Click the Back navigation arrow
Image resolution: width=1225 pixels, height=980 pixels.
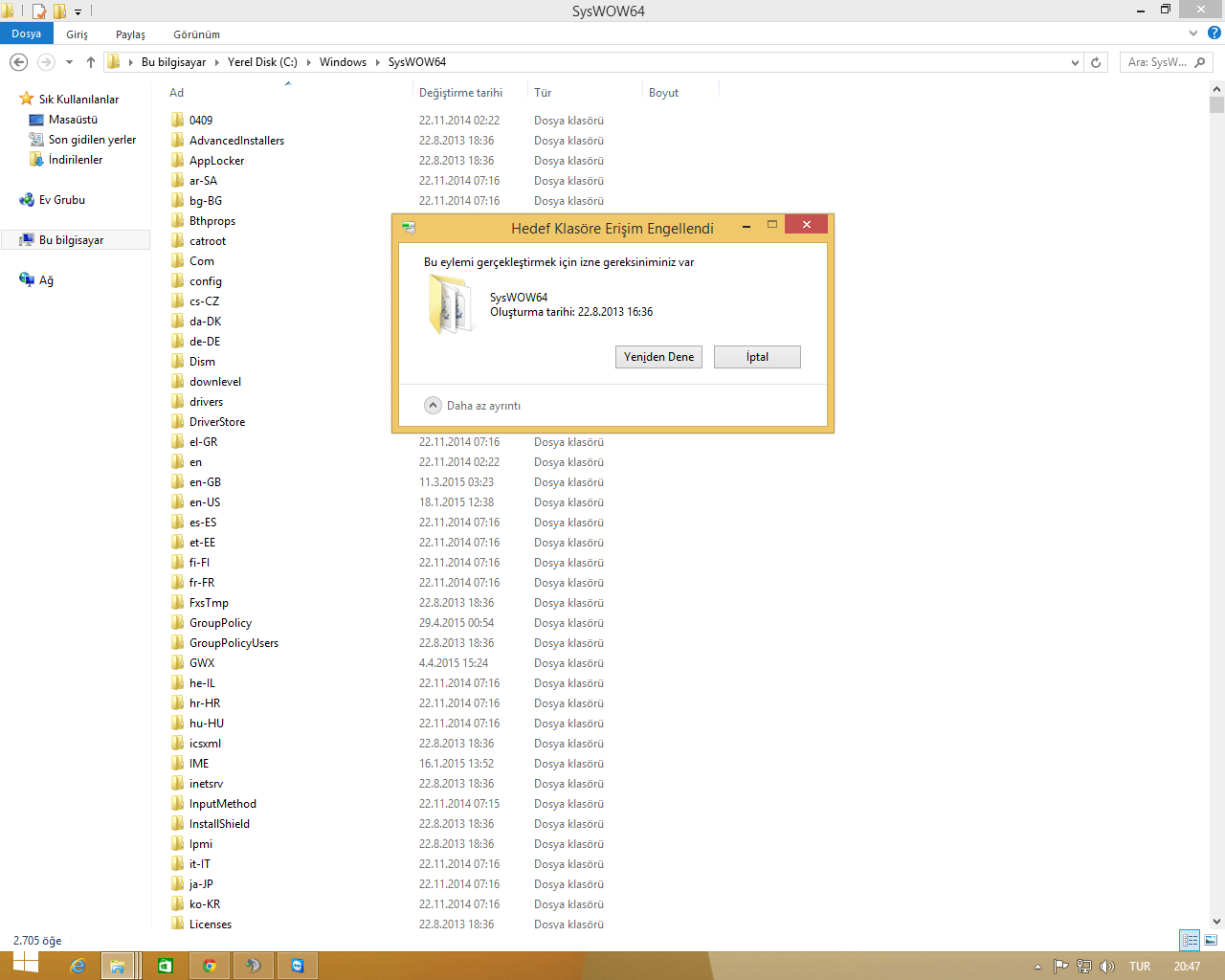coord(18,62)
